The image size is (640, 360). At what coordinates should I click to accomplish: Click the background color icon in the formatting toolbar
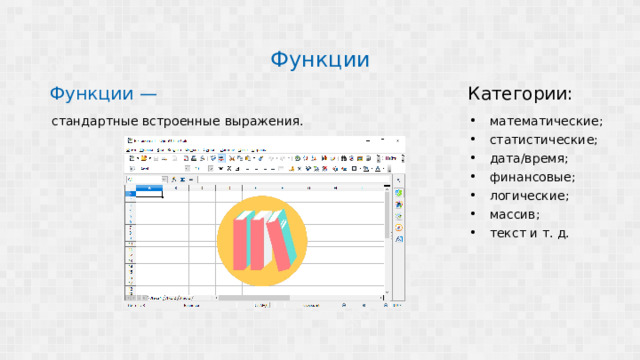click(x=366, y=169)
